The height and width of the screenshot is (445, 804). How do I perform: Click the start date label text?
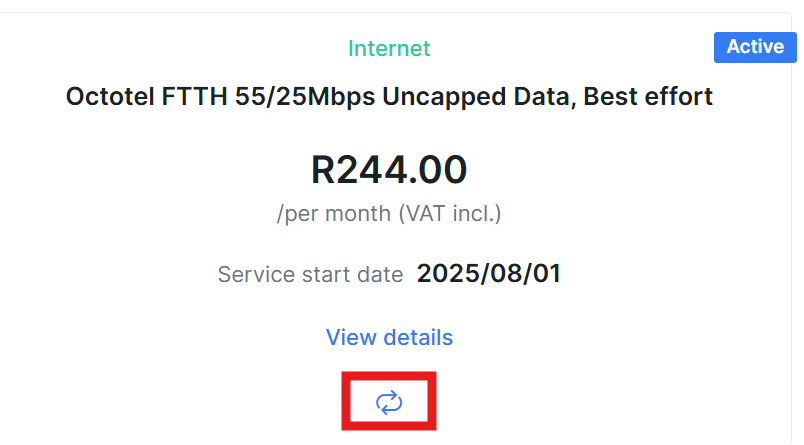coord(350,275)
